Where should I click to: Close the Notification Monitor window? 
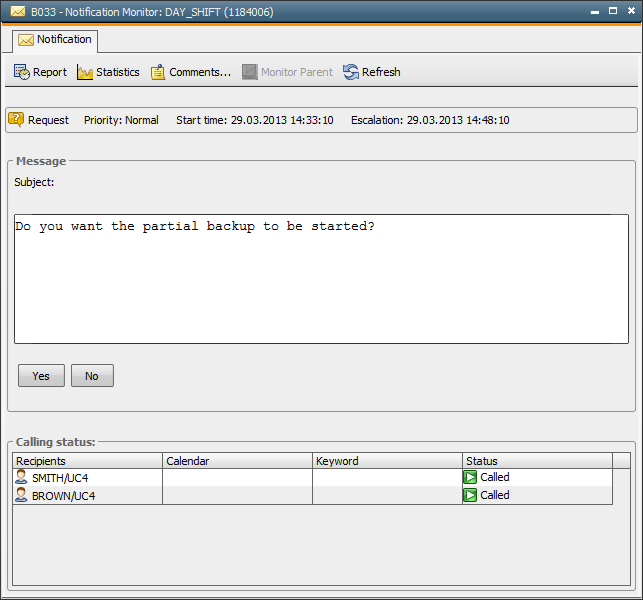click(632, 11)
